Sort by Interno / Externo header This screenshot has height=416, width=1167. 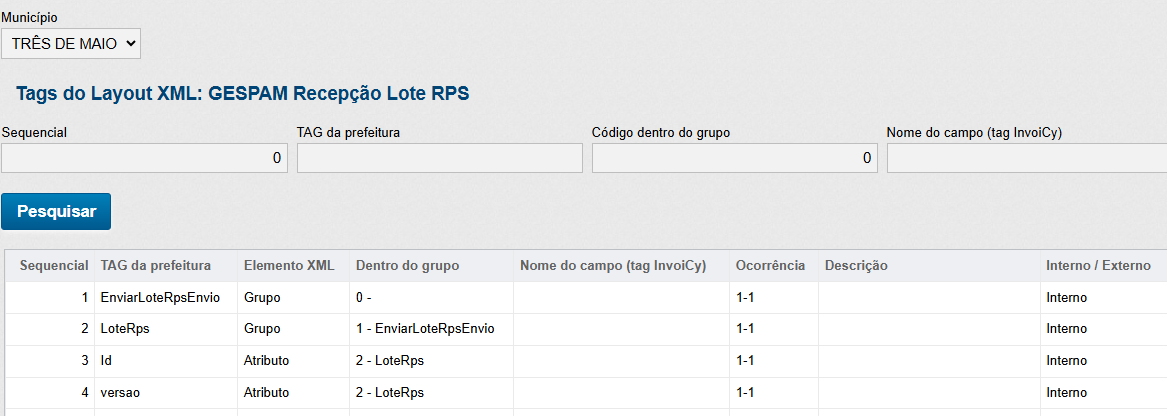pos(1098,266)
